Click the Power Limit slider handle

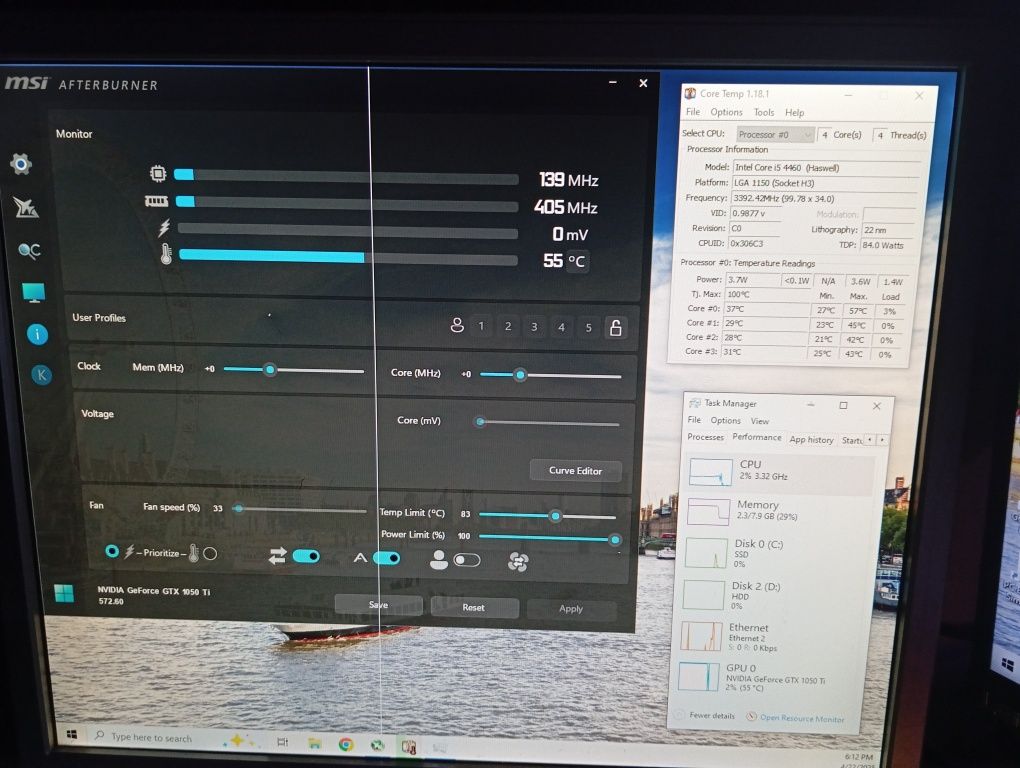tap(615, 539)
